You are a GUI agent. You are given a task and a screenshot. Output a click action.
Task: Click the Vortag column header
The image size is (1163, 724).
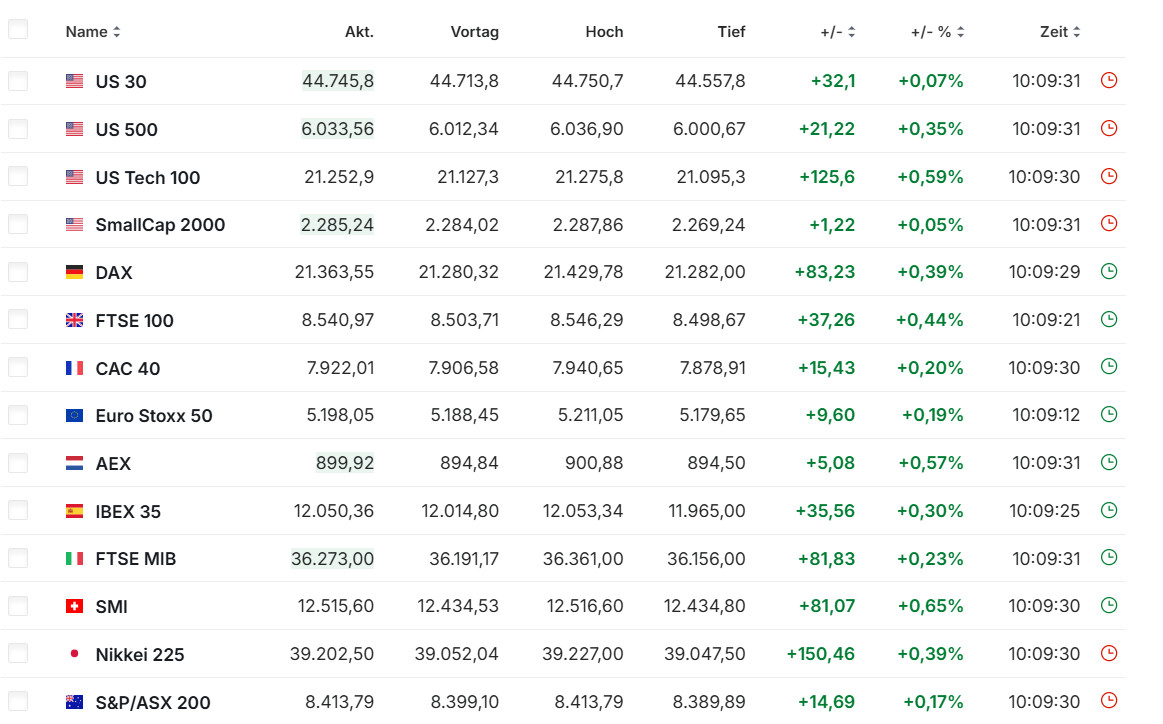pyautogui.click(x=474, y=32)
